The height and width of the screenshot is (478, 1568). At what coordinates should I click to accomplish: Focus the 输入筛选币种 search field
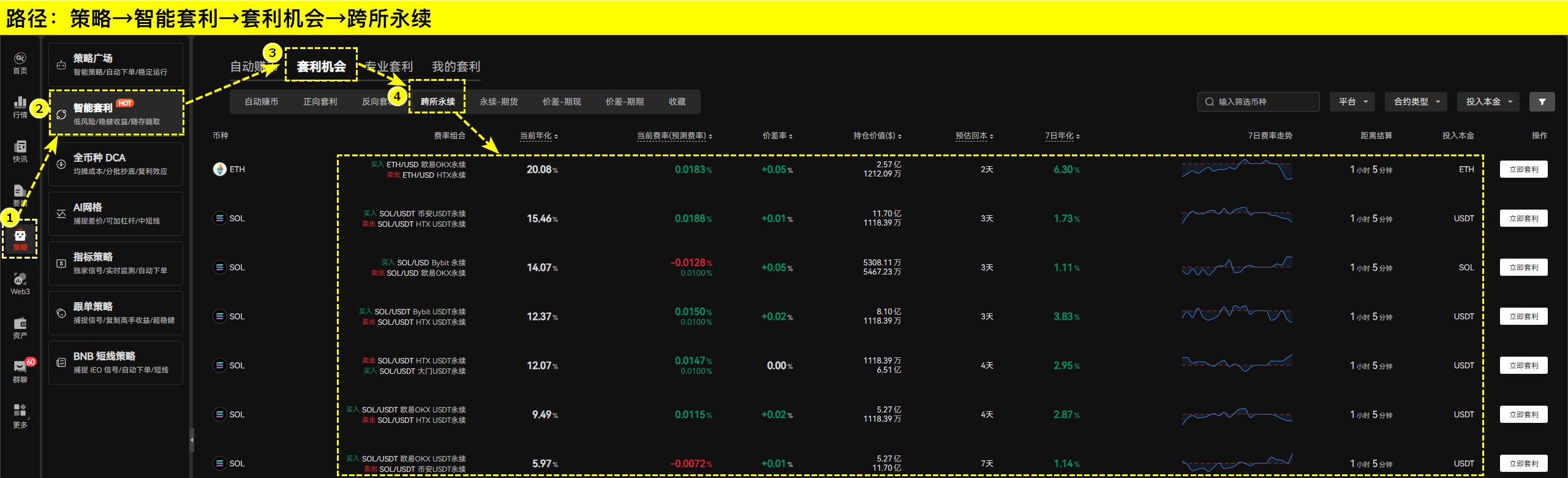pos(1258,102)
